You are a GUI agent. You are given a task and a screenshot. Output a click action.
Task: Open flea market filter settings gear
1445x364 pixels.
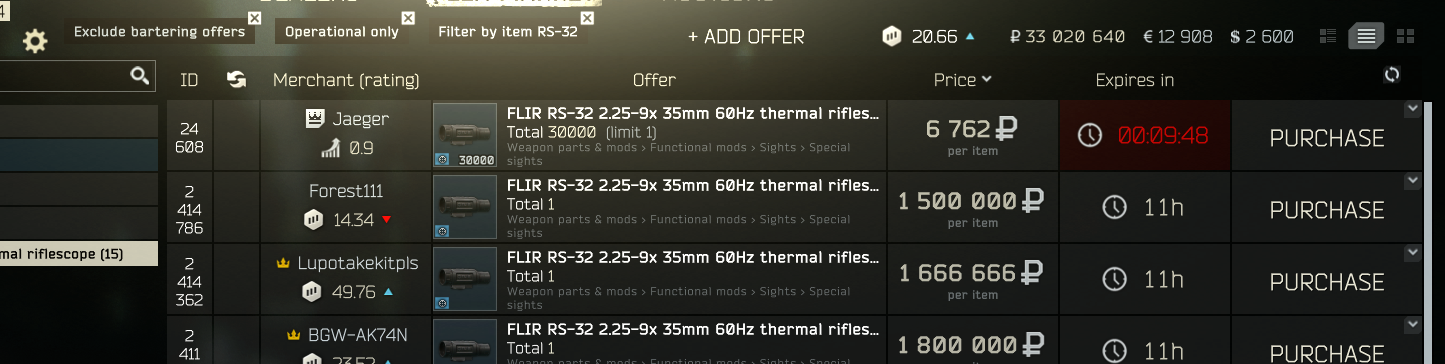(x=36, y=41)
